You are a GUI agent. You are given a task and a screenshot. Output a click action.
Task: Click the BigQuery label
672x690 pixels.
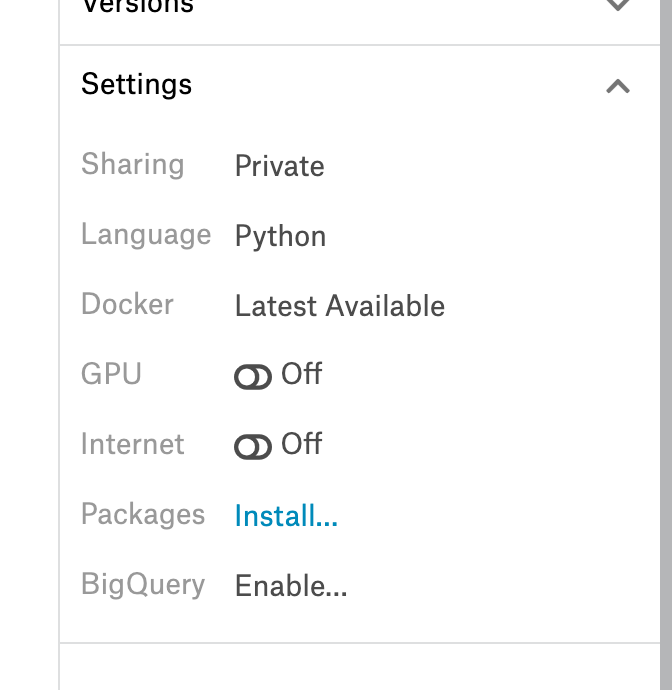(x=143, y=584)
